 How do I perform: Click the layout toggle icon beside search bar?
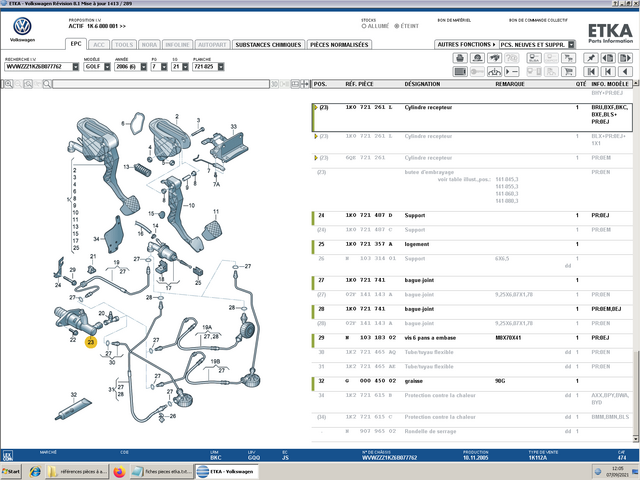click(x=295, y=84)
